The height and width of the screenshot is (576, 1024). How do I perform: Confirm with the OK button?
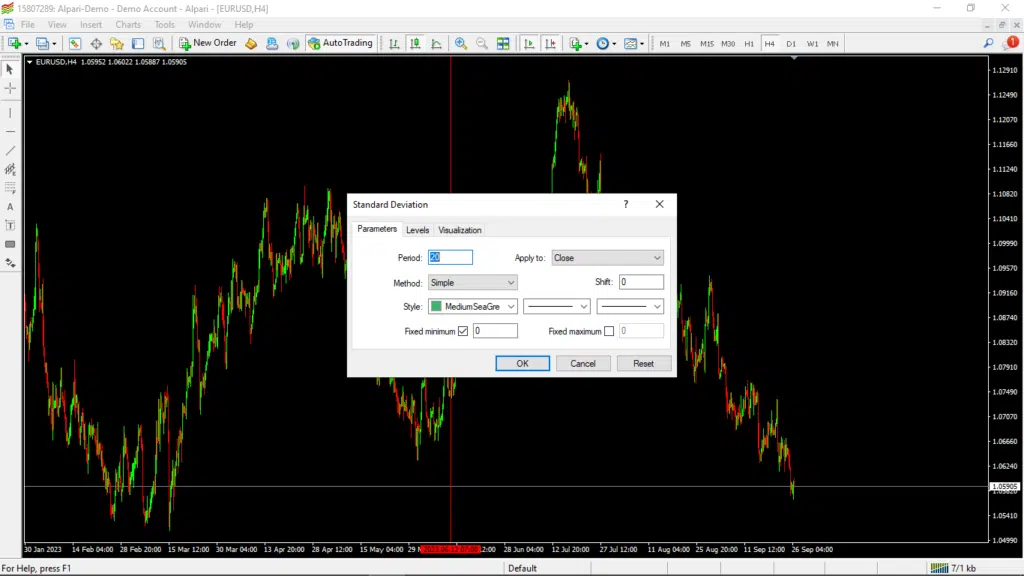[x=522, y=364]
